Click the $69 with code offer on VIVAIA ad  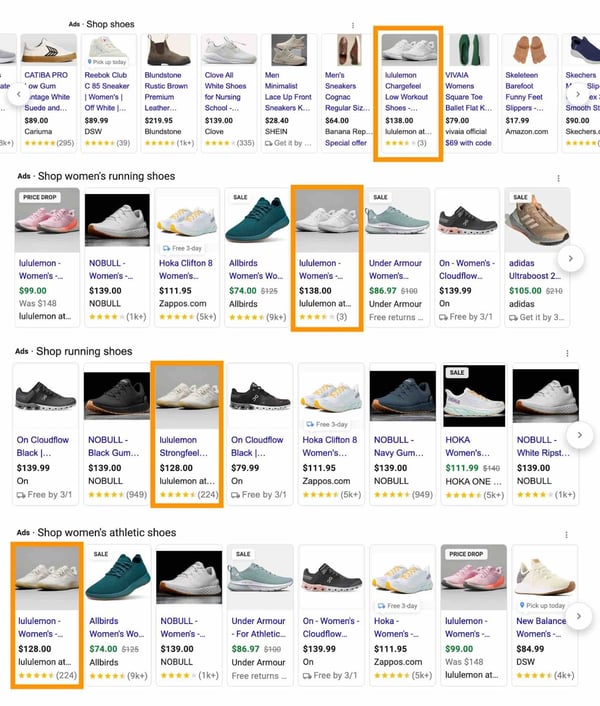pos(468,143)
